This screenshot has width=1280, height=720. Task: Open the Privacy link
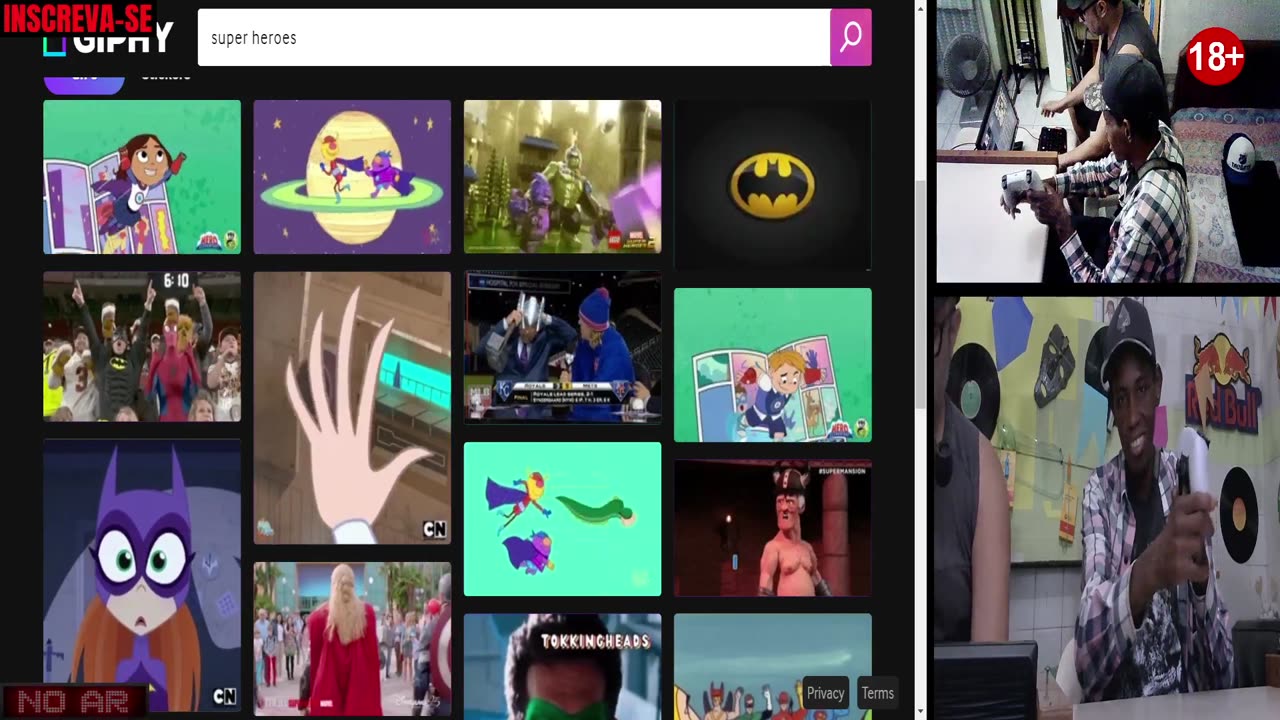(x=825, y=693)
